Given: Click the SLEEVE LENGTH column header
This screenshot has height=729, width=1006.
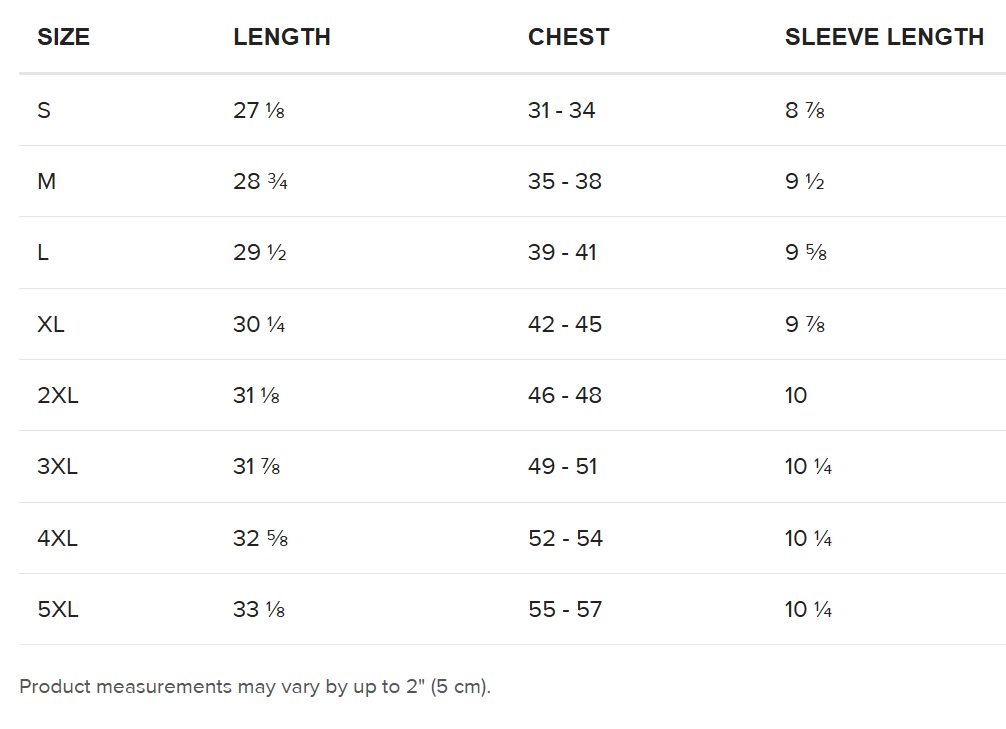Looking at the screenshot, I should coord(884,37).
